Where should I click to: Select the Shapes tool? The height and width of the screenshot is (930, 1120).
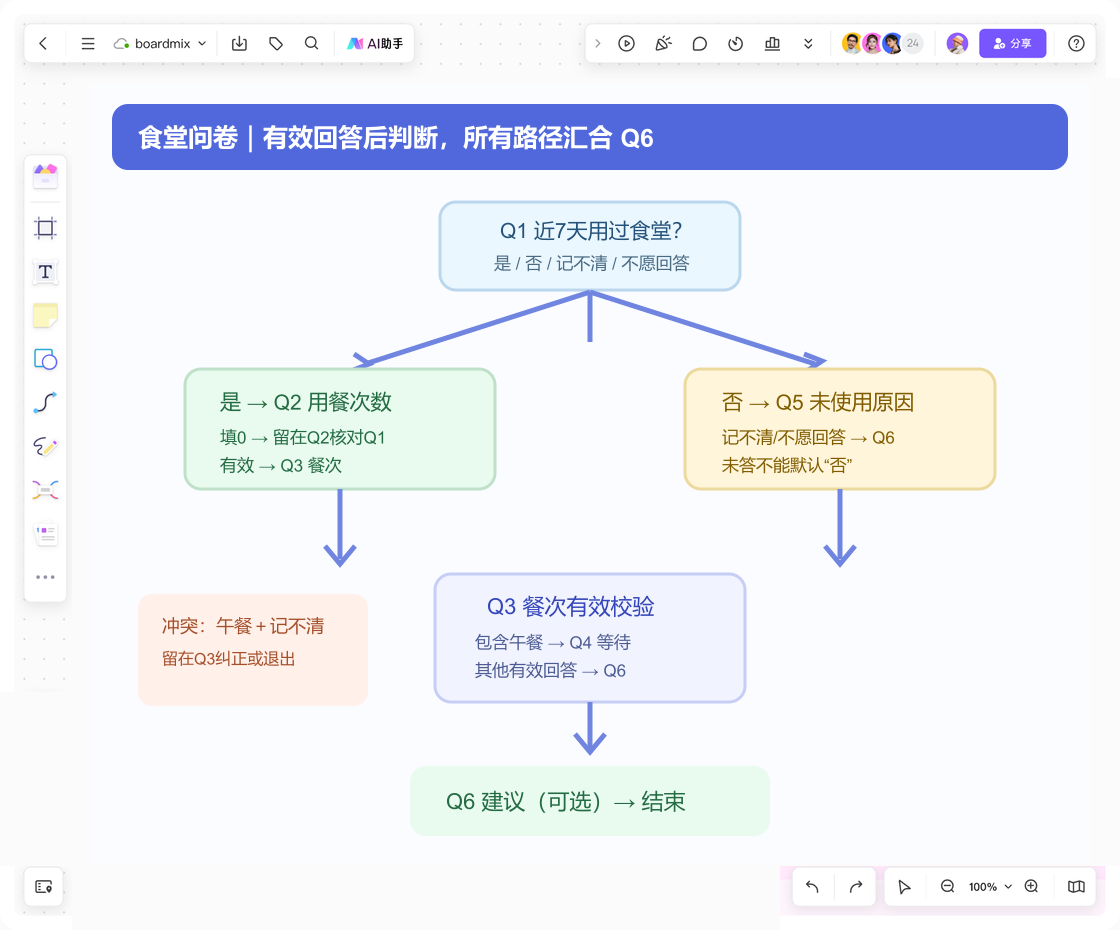coord(45,359)
